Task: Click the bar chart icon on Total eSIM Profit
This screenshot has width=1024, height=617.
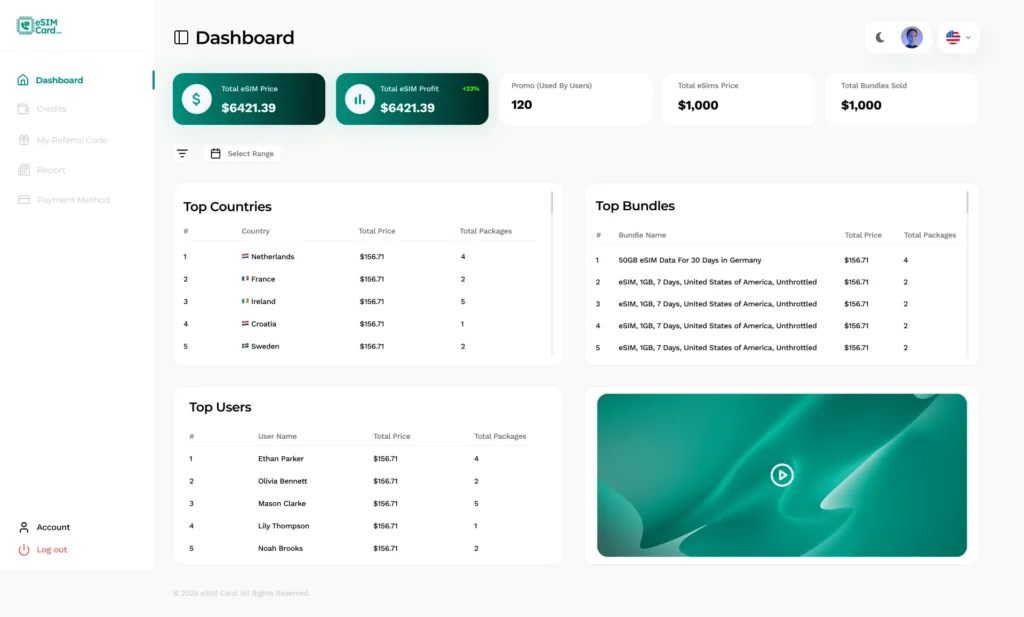Action: [x=359, y=99]
